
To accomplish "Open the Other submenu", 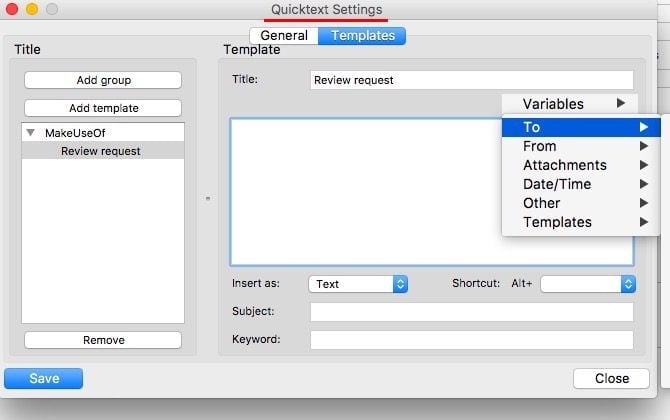I will tap(581, 203).
